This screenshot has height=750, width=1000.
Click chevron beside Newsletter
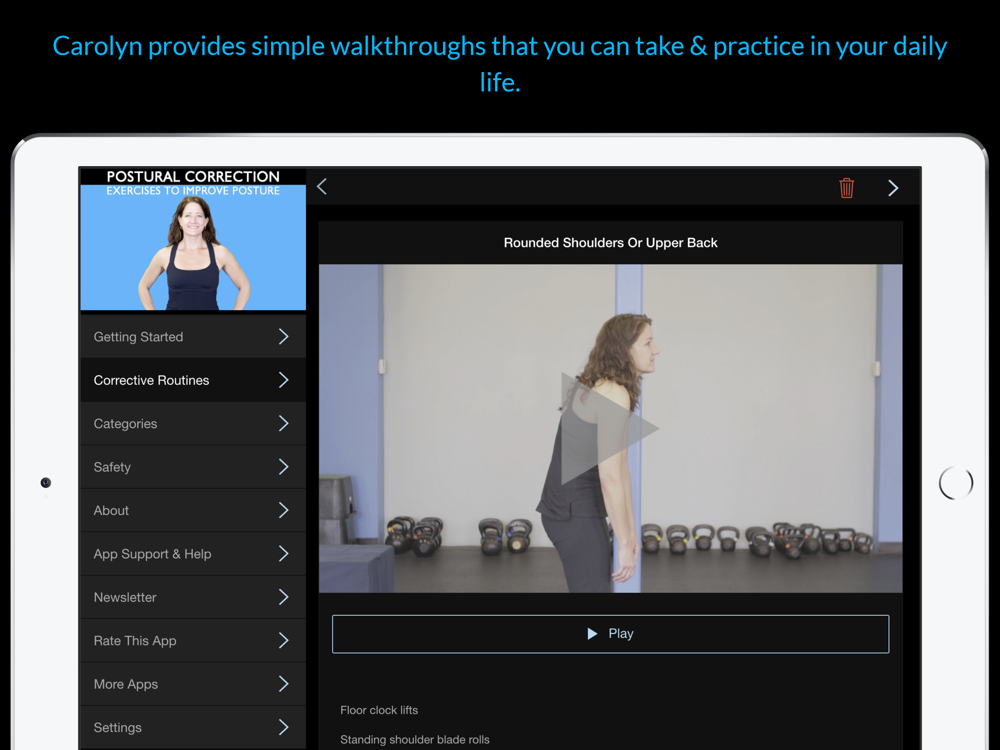coord(284,597)
